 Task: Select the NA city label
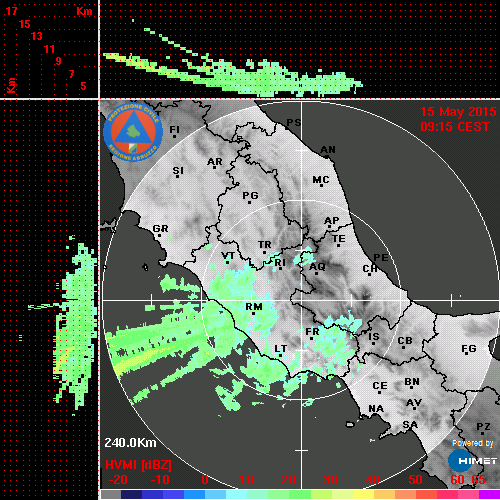tap(376, 408)
